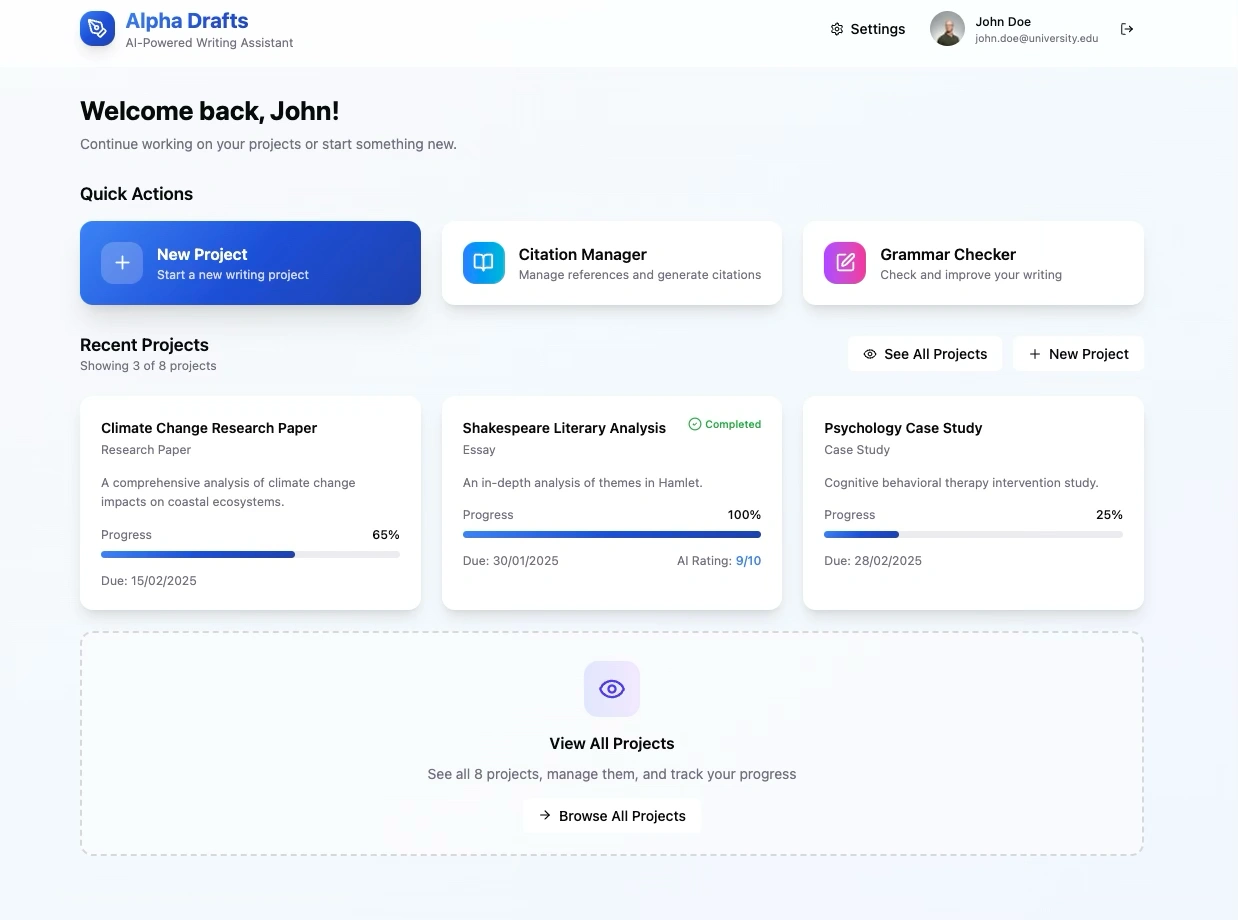Click the Recent Projects heading
1238x920 pixels.
coord(144,345)
